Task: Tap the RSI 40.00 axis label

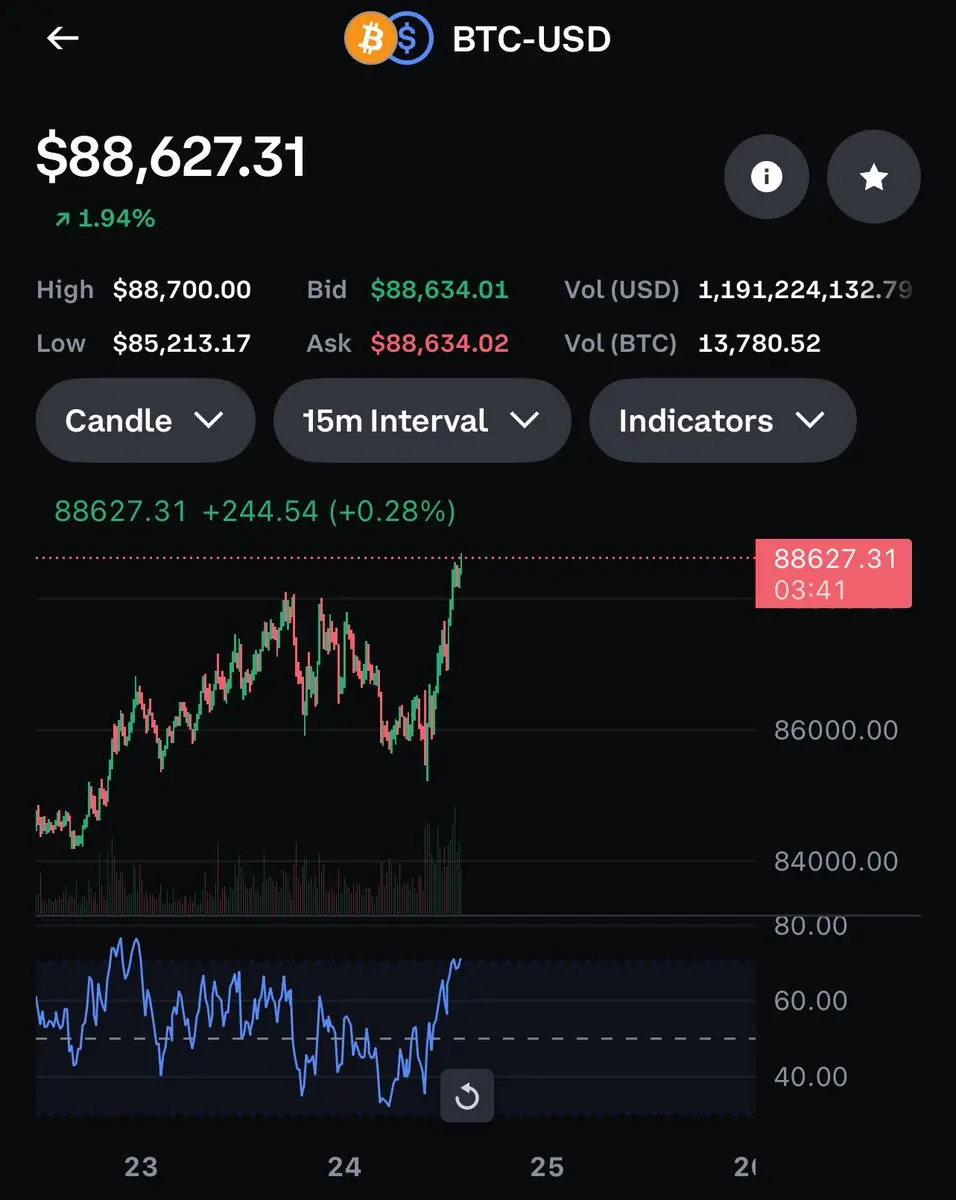Action: point(811,1076)
